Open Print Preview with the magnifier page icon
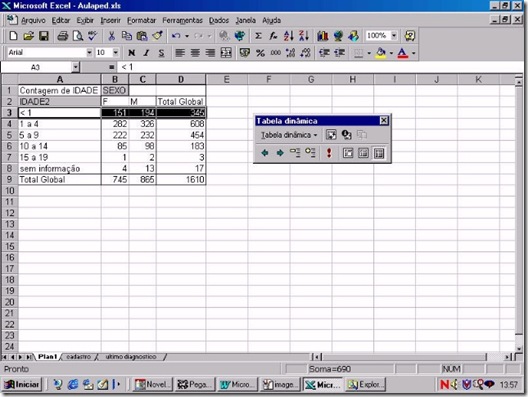The height and width of the screenshot is (397, 528). (78, 36)
